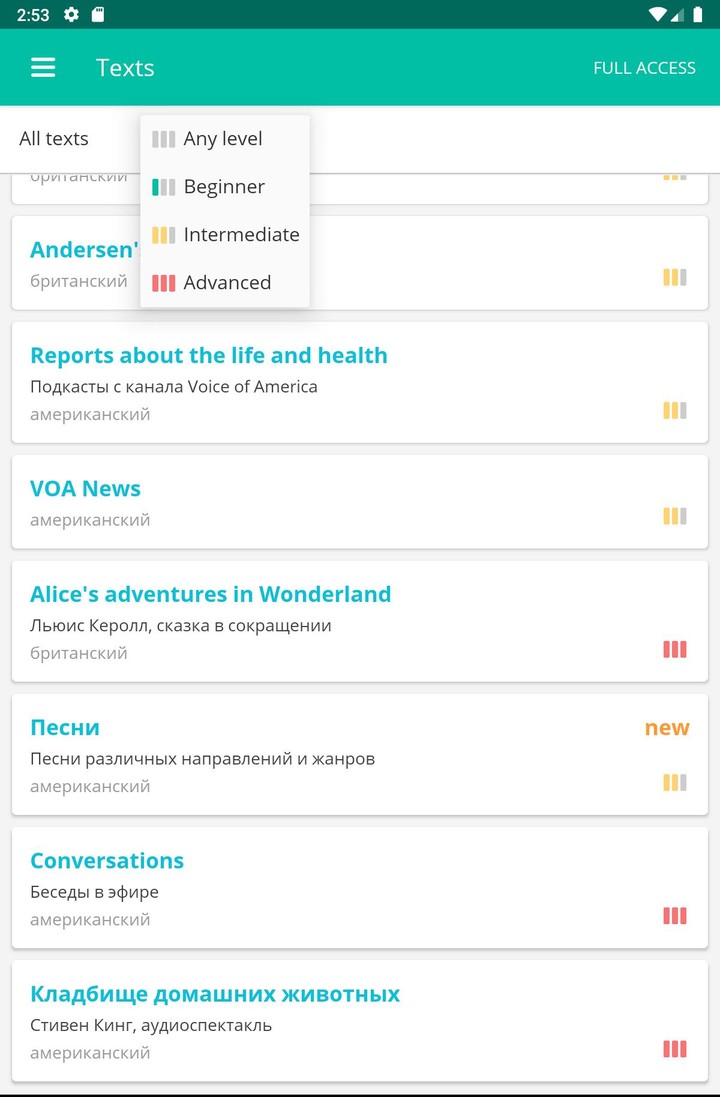Open the Conversations text collection
The height and width of the screenshot is (1097, 720).
[x=107, y=861]
